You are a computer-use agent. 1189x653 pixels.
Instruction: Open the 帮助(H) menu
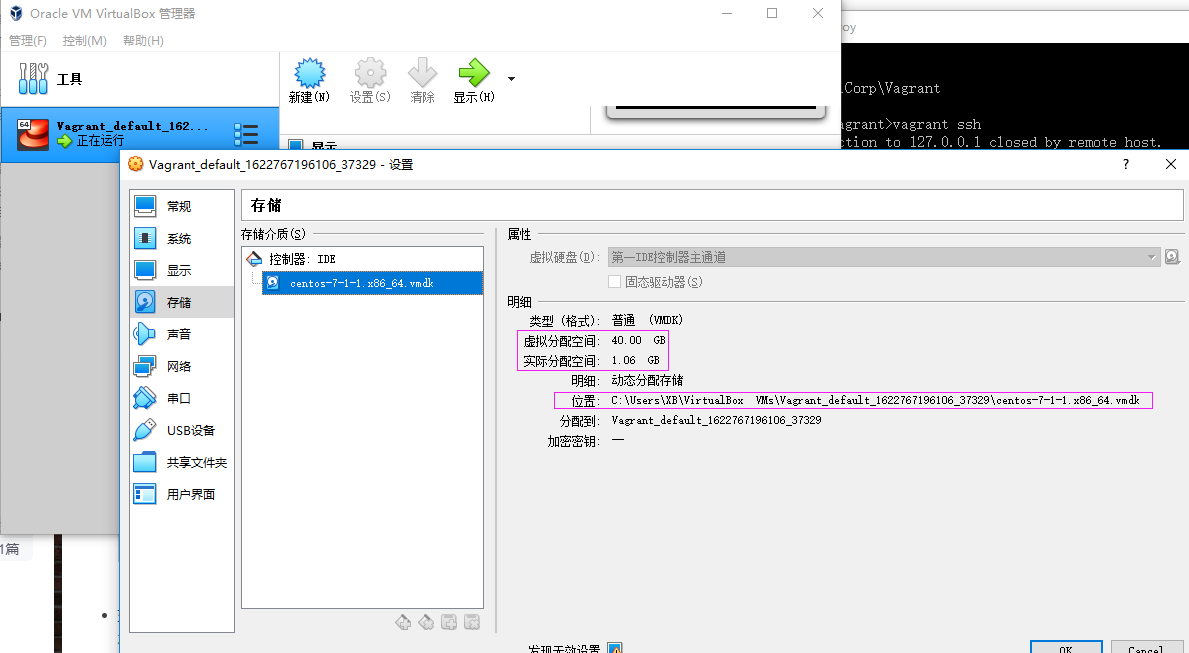143,40
